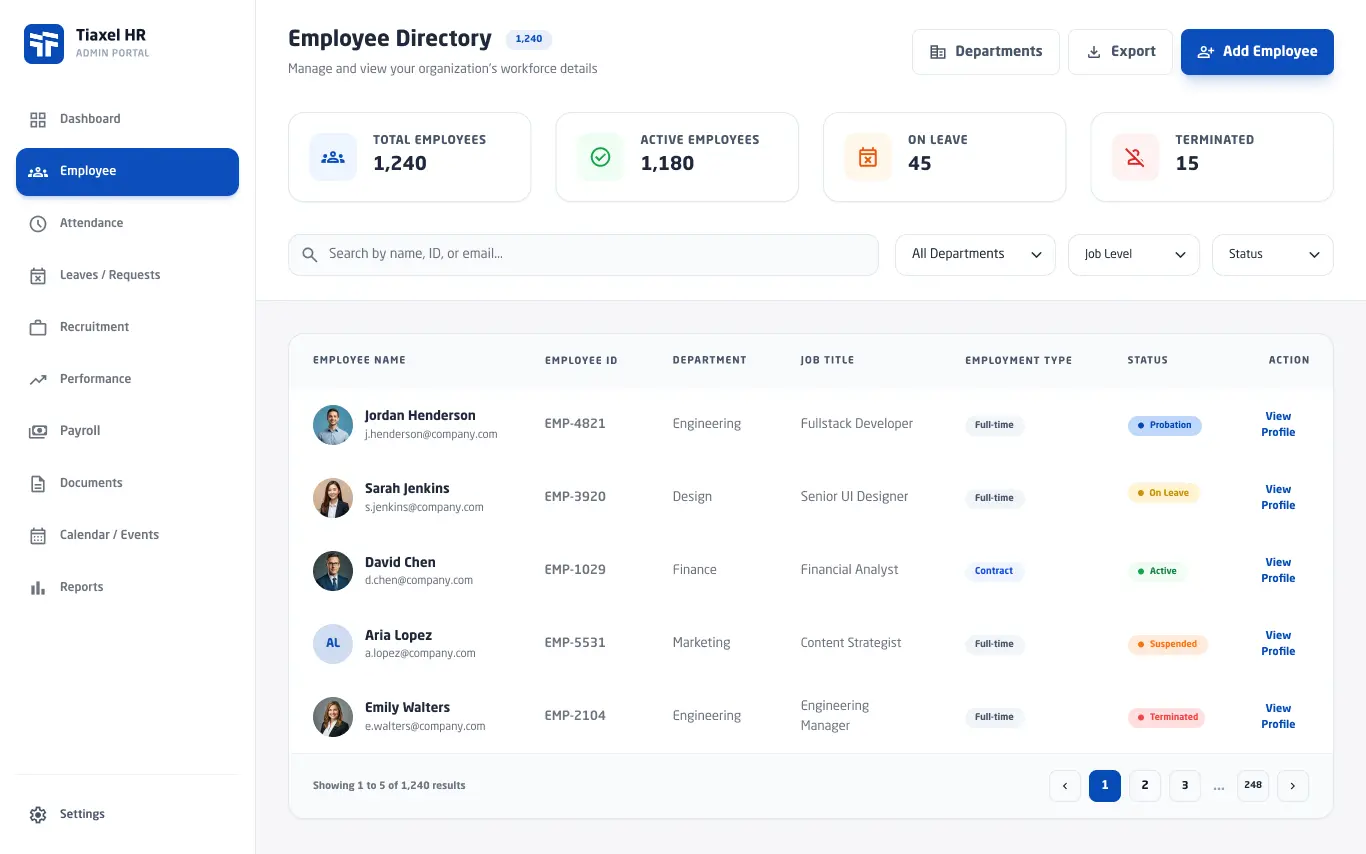Click the Dashboard grid icon in sidebar
1366x854 pixels.
click(38, 120)
